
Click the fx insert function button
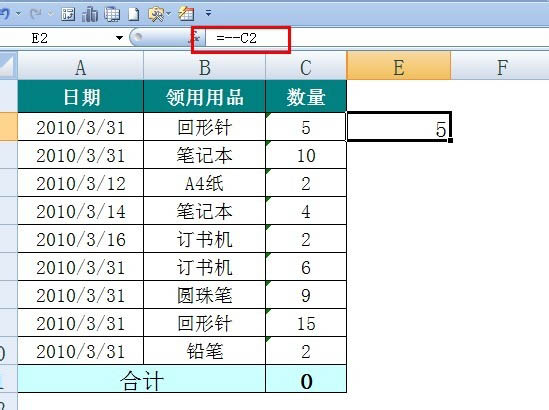coord(197,37)
